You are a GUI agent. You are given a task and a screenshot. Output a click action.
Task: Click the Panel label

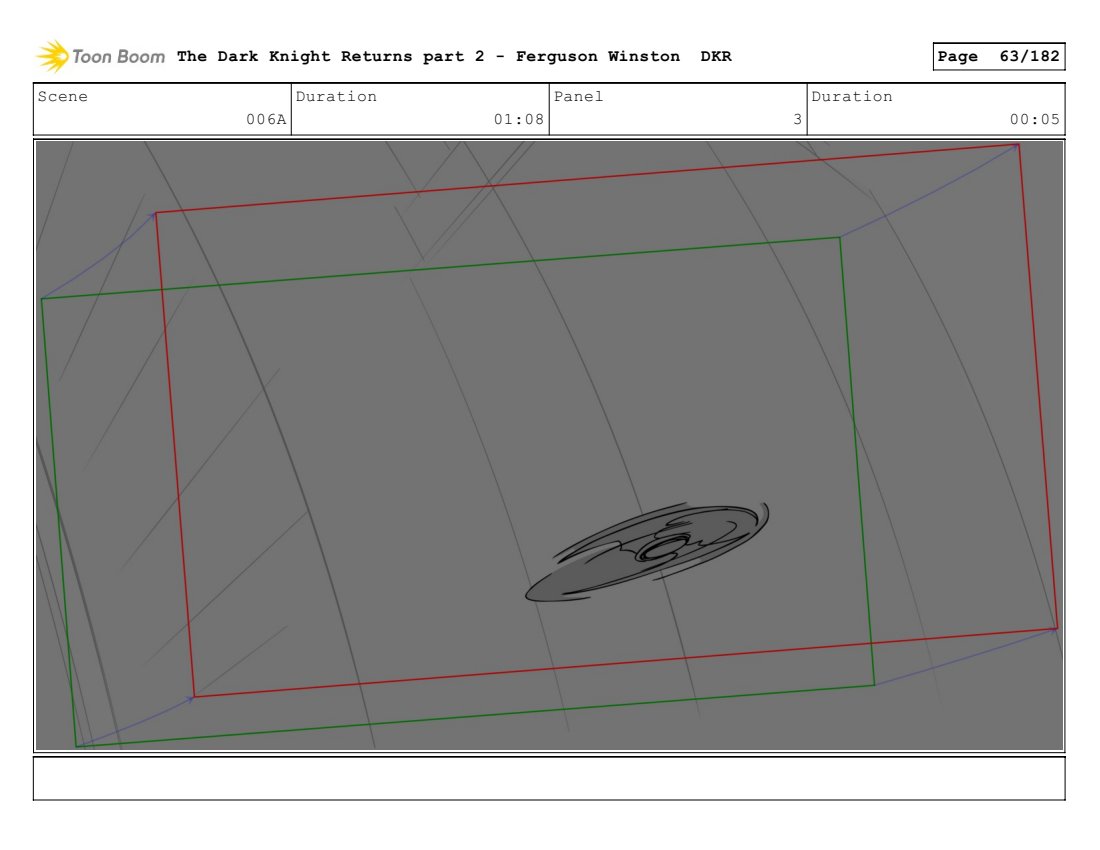pyautogui.click(x=578, y=96)
